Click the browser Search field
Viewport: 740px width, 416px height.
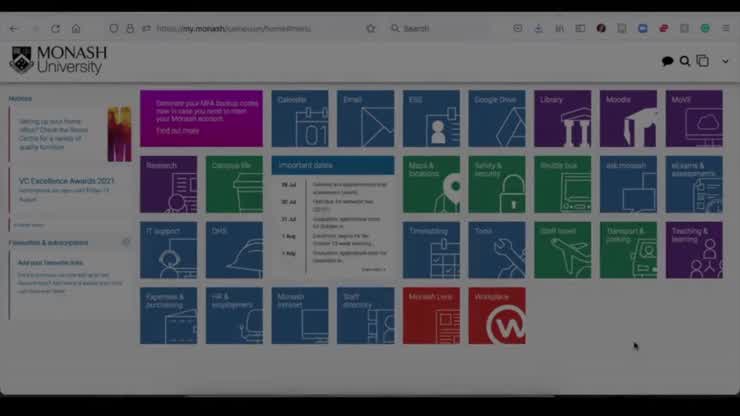(x=439, y=29)
